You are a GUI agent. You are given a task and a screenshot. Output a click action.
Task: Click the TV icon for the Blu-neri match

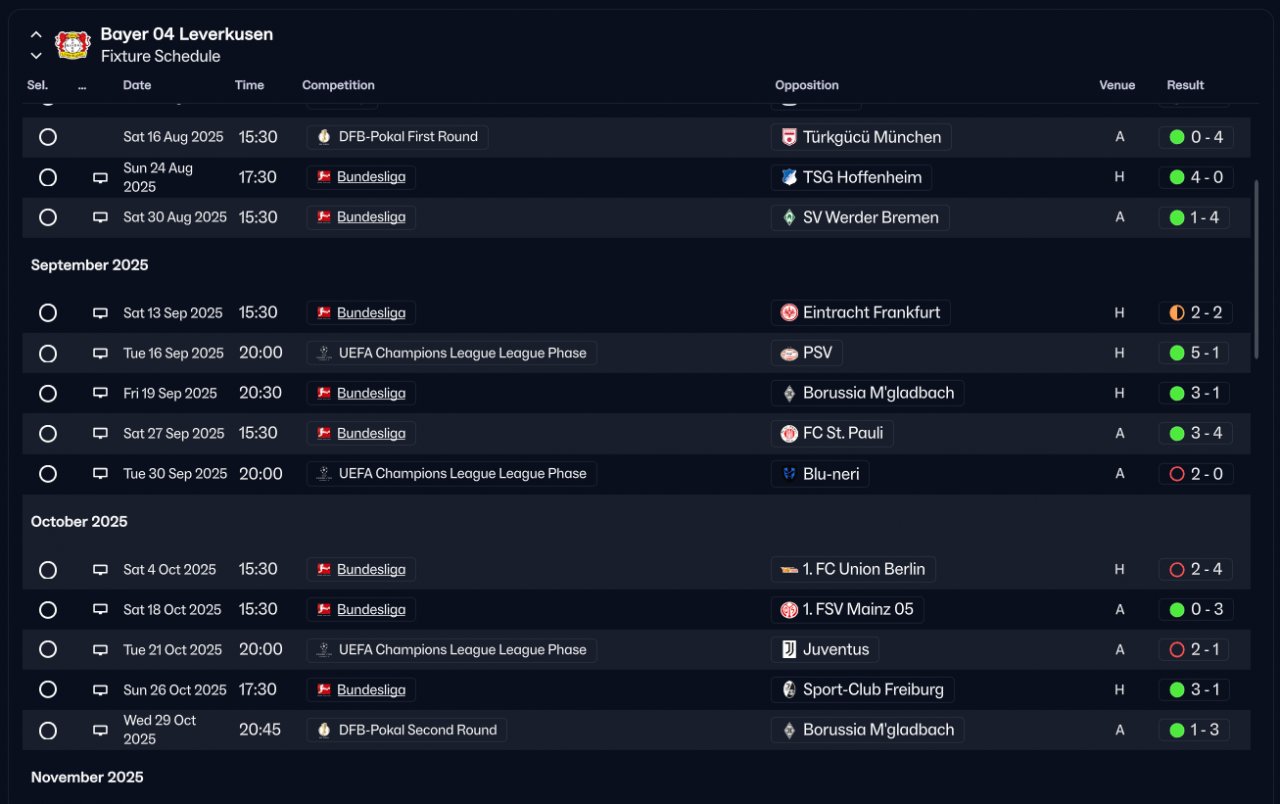(x=100, y=474)
